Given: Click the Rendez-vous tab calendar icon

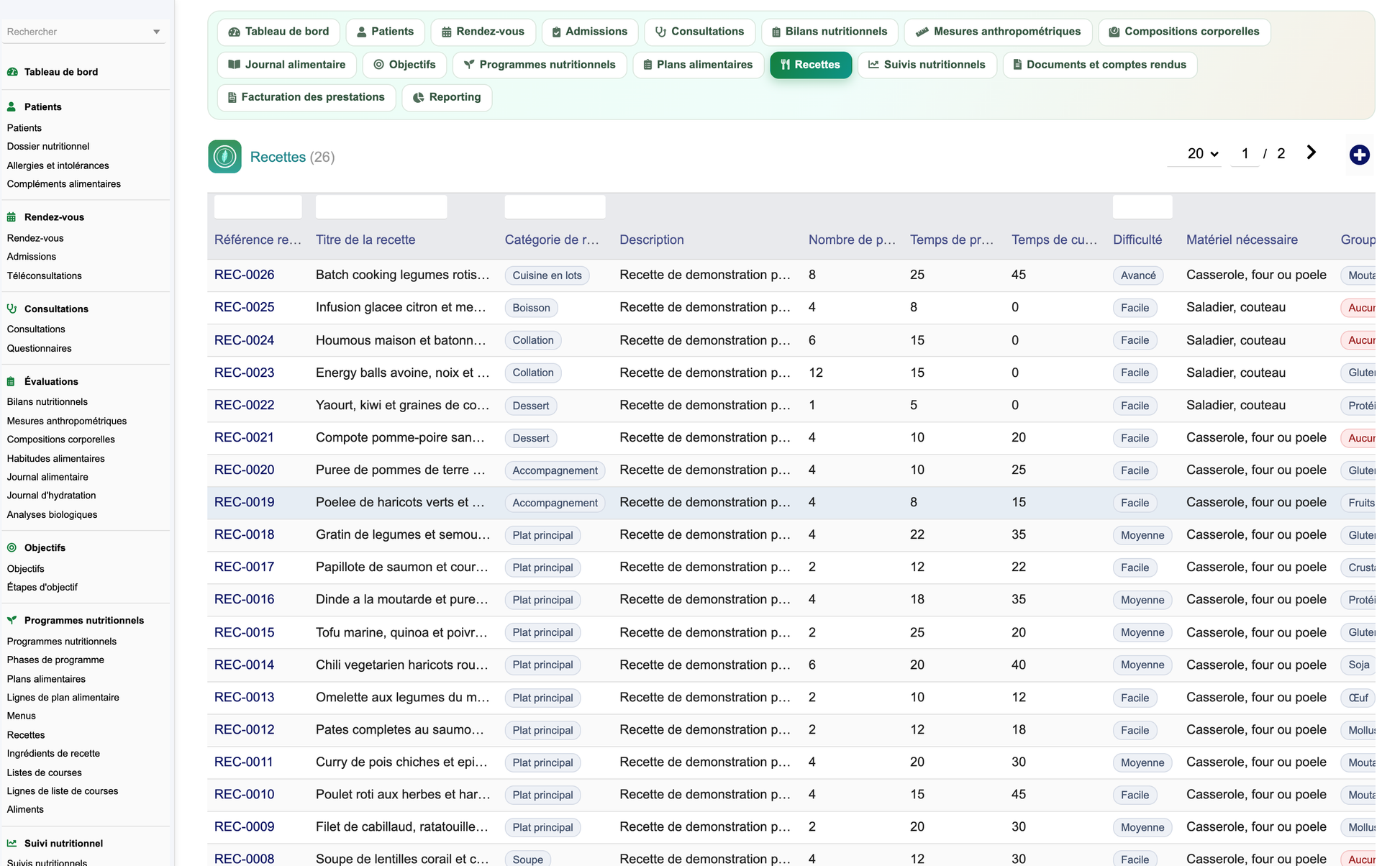Looking at the screenshot, I should (447, 32).
